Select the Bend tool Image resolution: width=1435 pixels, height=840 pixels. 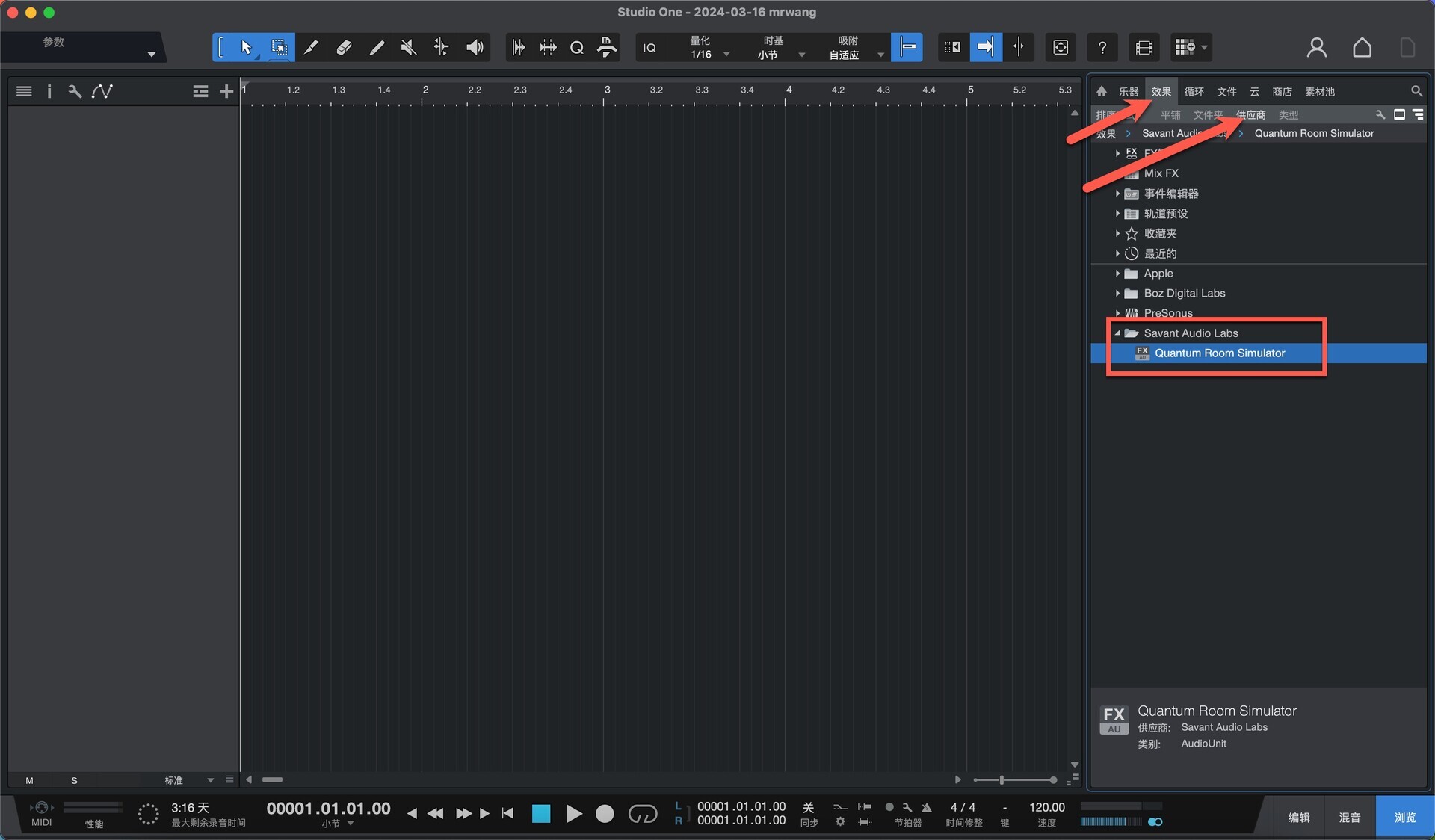pos(442,47)
